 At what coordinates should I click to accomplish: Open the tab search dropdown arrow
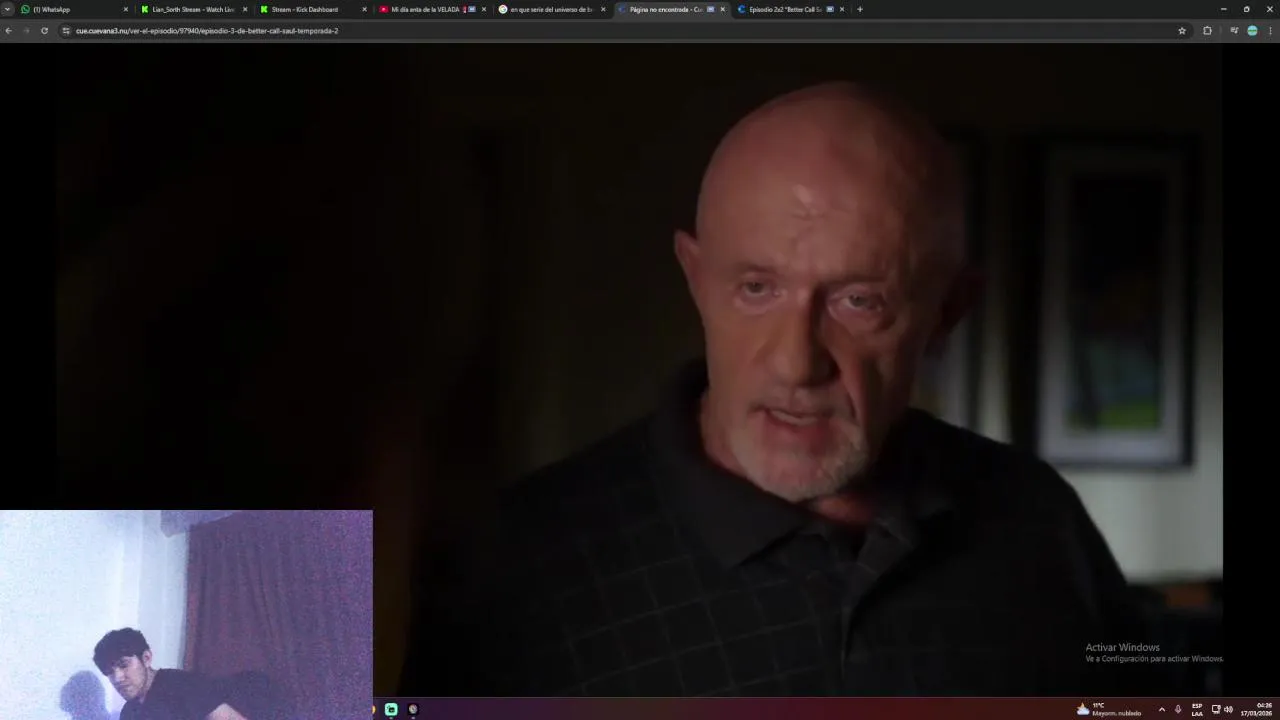(8, 9)
